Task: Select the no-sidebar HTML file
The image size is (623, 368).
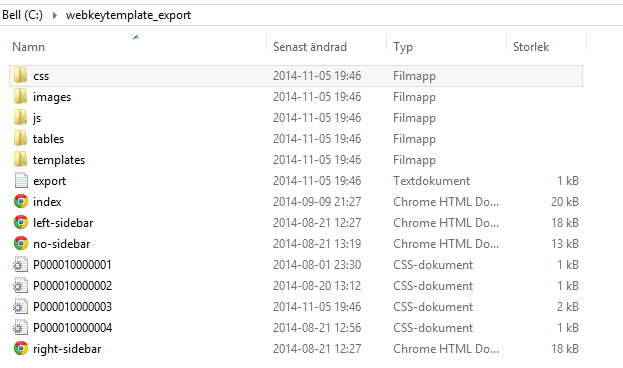Action: pyautogui.click(x=62, y=244)
